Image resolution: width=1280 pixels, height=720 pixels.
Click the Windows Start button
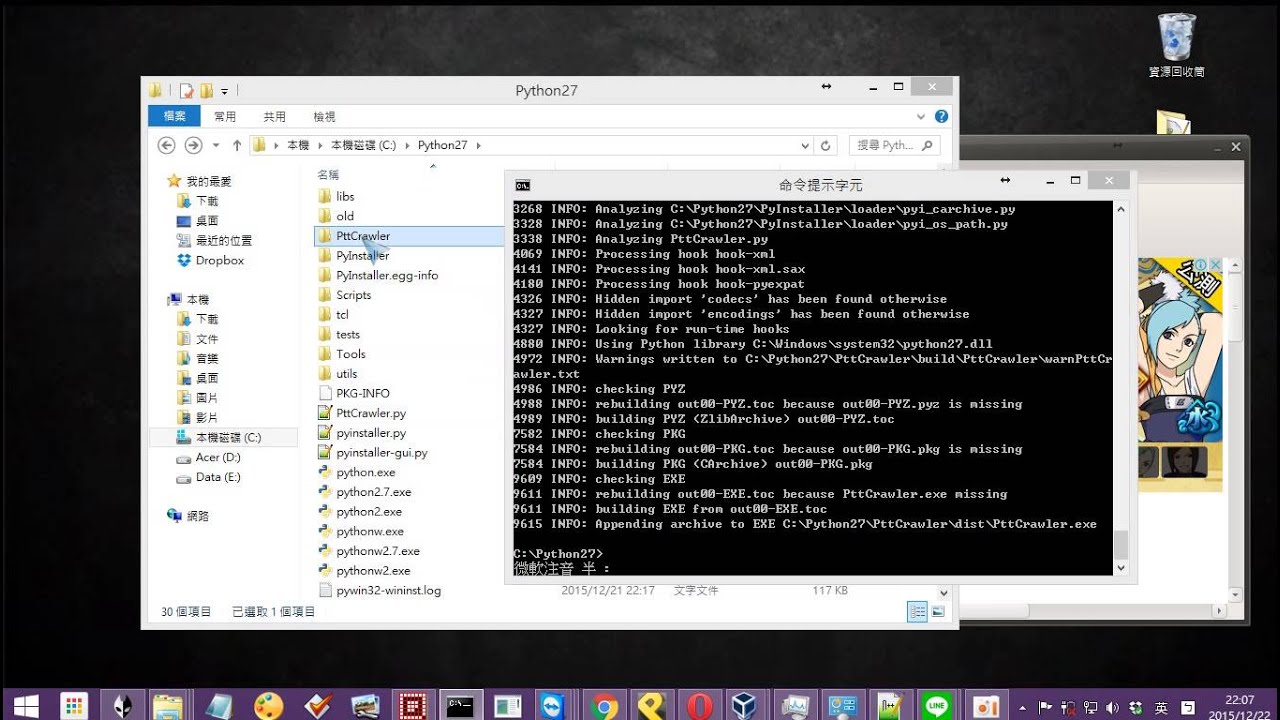(x=26, y=706)
